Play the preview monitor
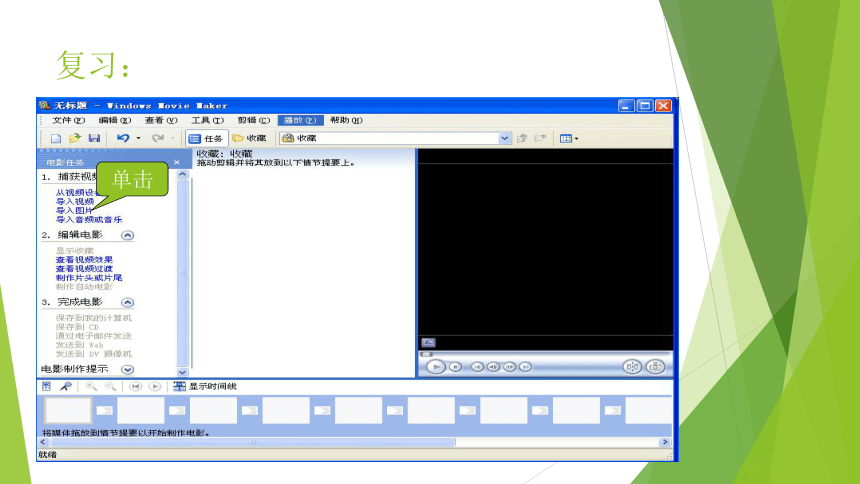860x484 pixels. (435, 367)
